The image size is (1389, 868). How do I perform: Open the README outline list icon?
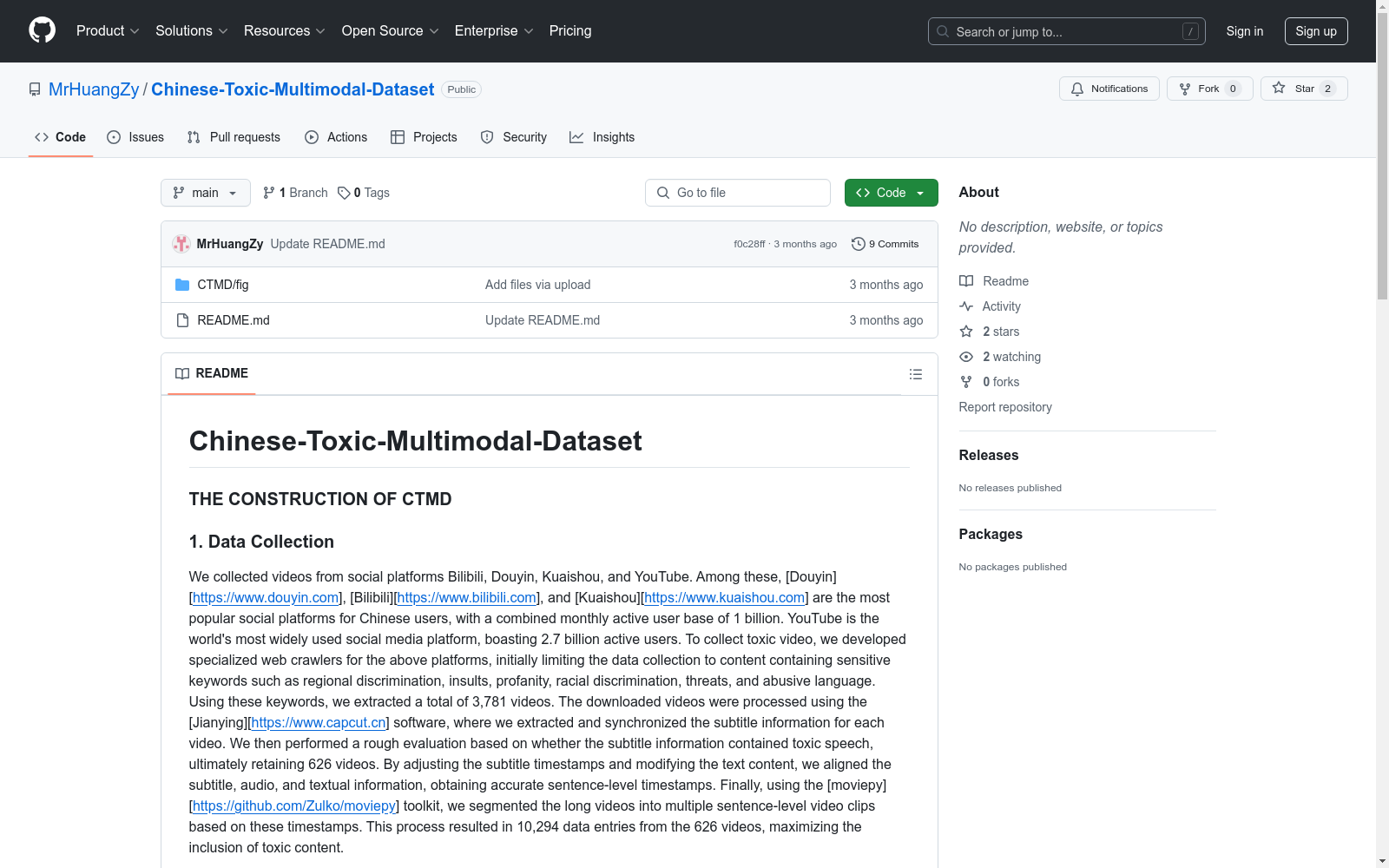coord(916,374)
